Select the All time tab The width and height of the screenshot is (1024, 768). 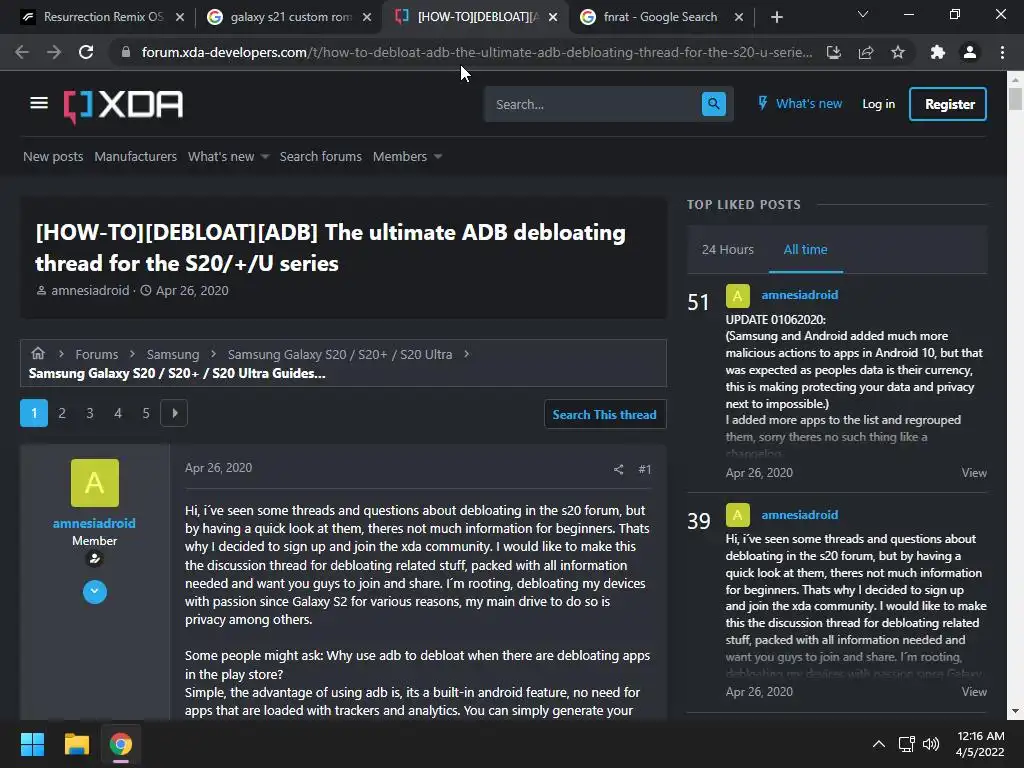(x=805, y=249)
